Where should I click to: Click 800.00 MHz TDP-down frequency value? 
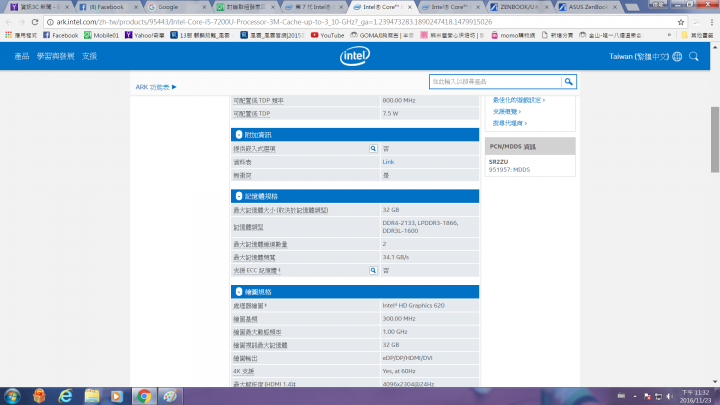coord(399,100)
